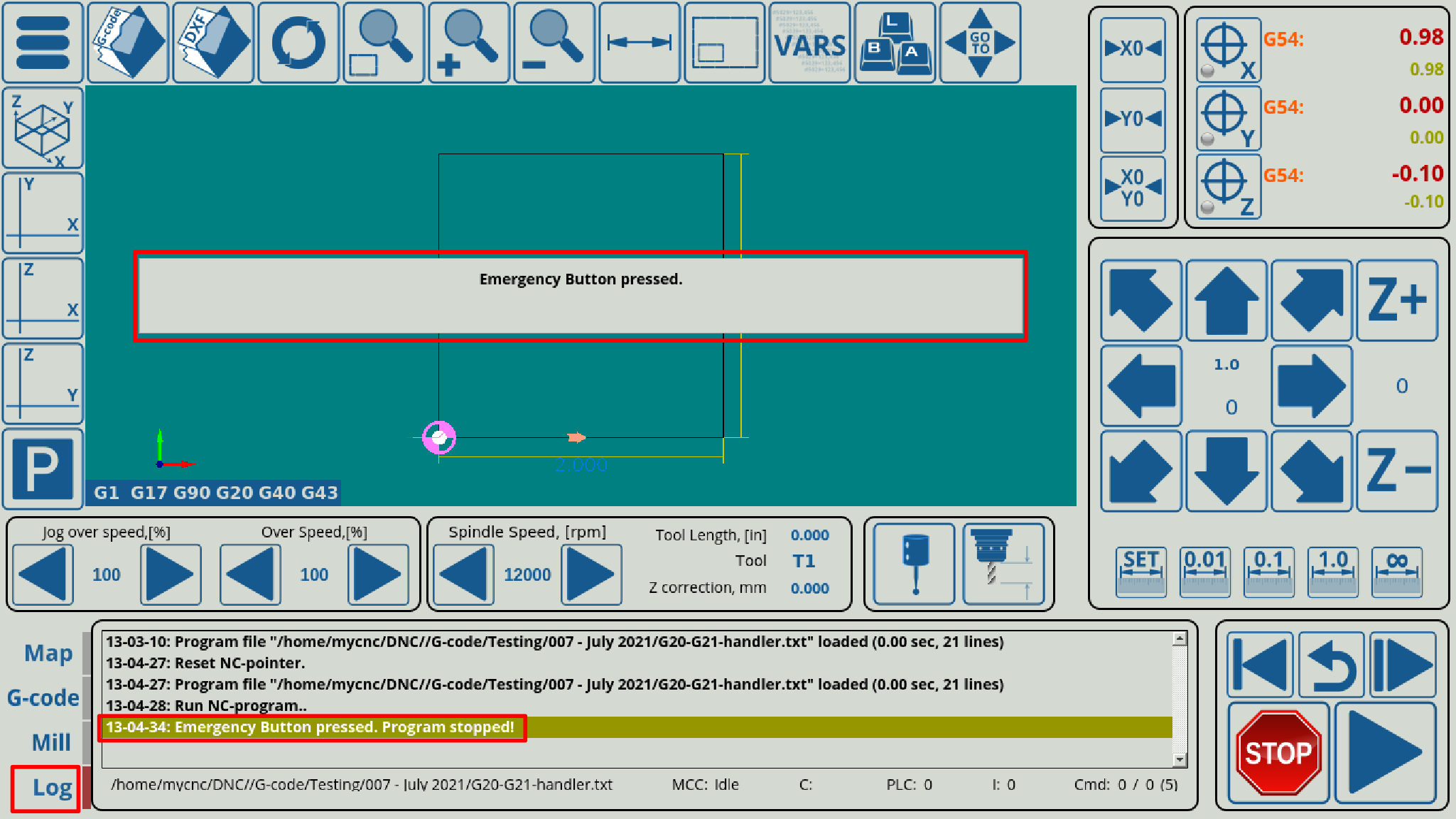Enable continuous infinity jog mode
Screen dimensions: 1456x819
coord(1396,571)
